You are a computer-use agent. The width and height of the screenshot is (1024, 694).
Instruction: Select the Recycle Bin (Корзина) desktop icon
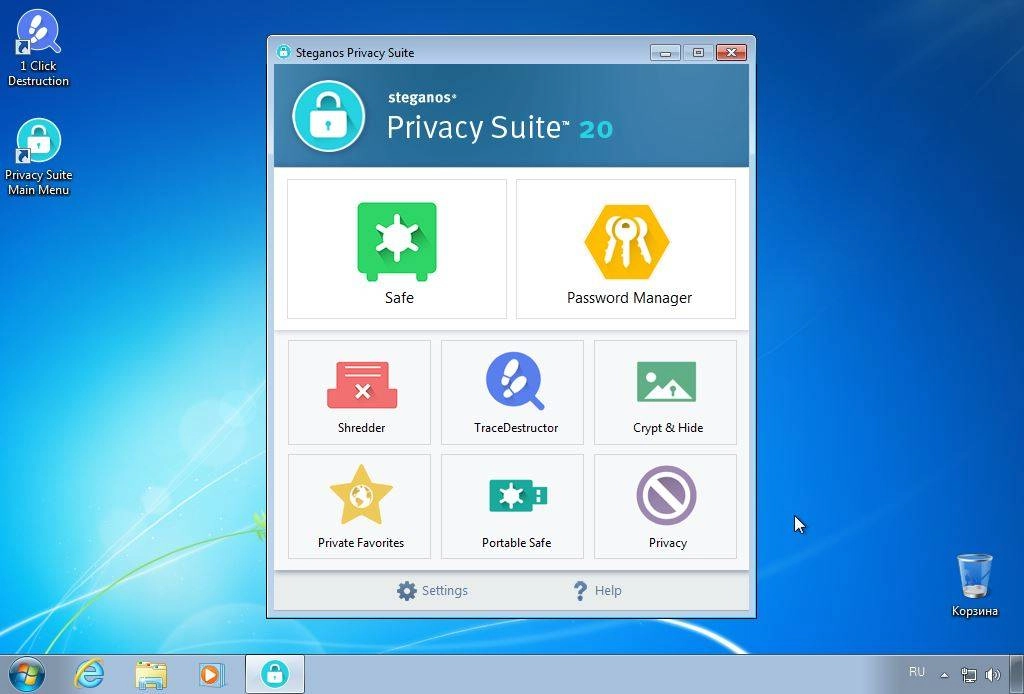[974, 585]
